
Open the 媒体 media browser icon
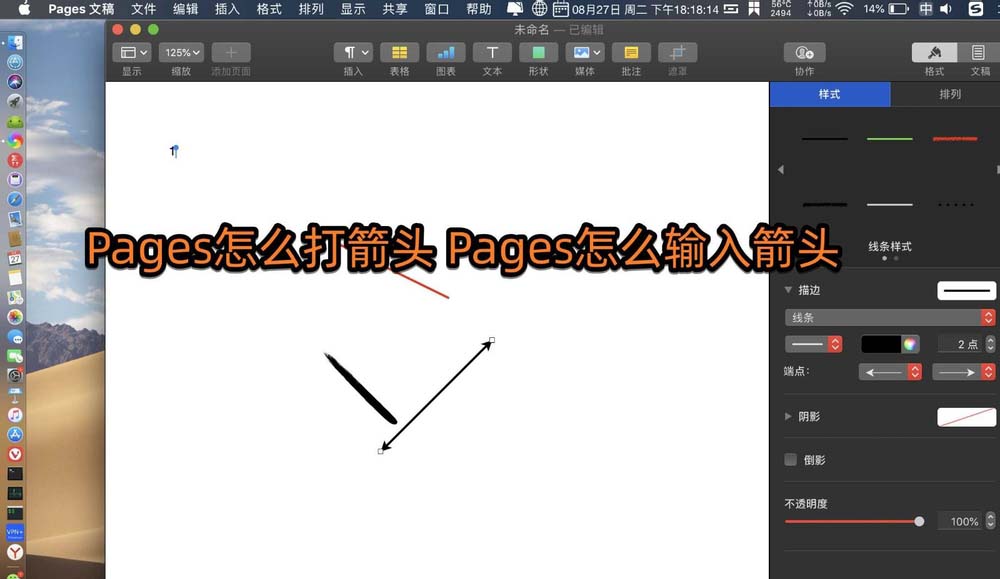(x=584, y=52)
